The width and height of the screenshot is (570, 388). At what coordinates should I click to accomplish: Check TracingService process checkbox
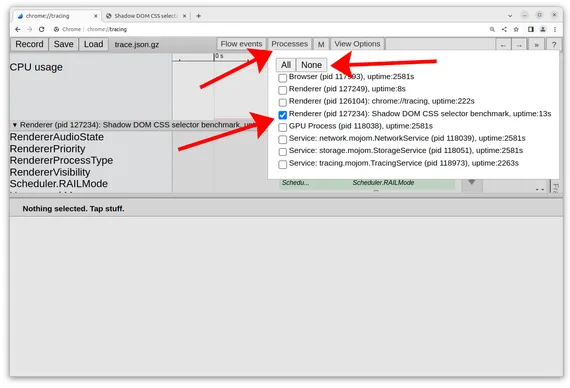point(282,164)
